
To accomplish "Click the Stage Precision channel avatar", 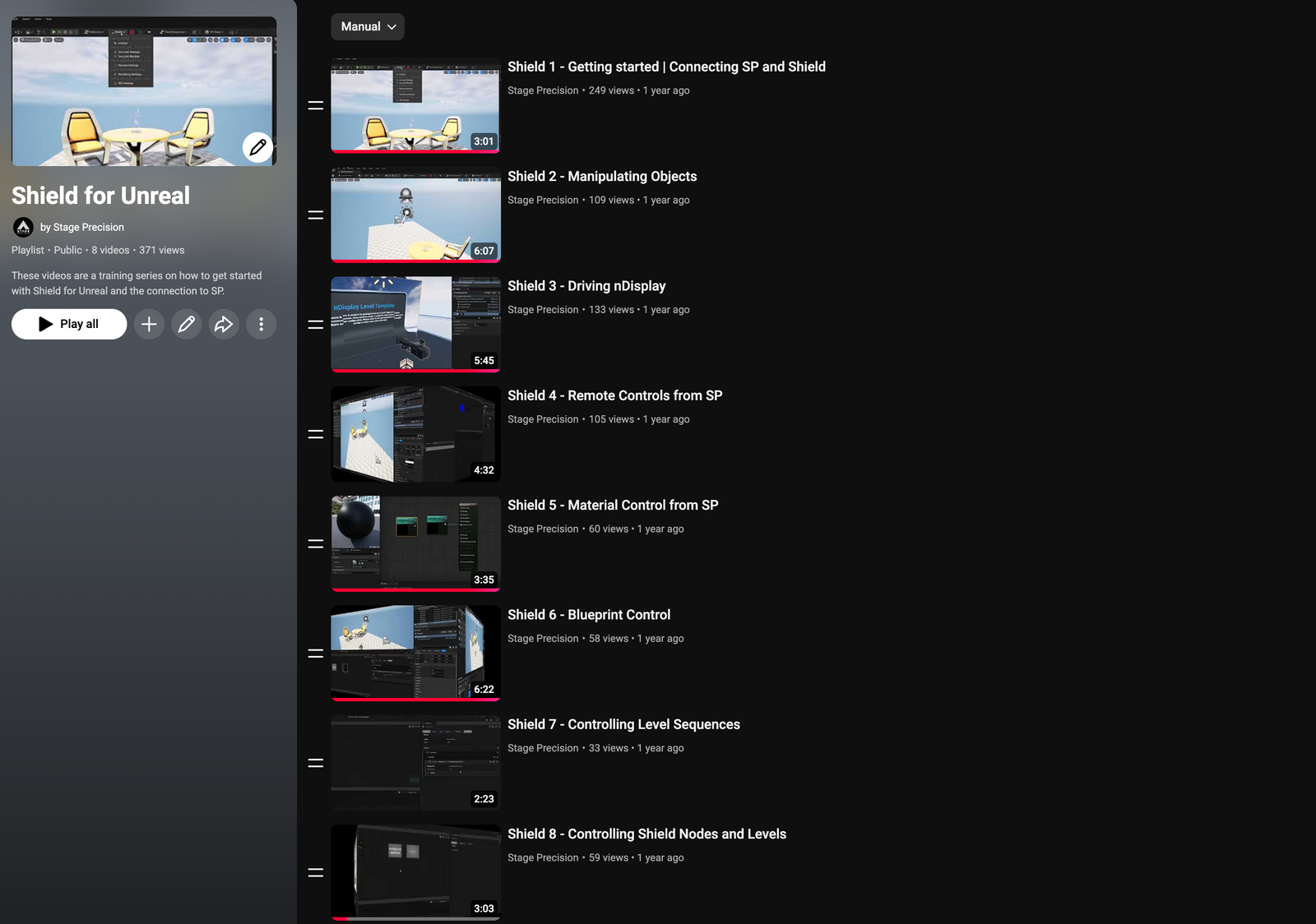I will click(x=23, y=227).
